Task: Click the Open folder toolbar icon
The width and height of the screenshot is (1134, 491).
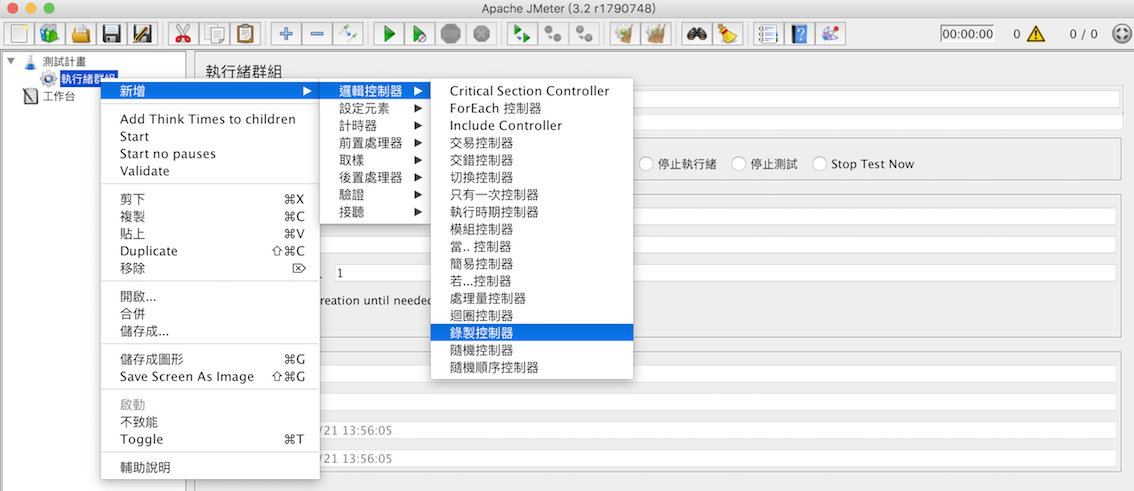Action: 81,33
